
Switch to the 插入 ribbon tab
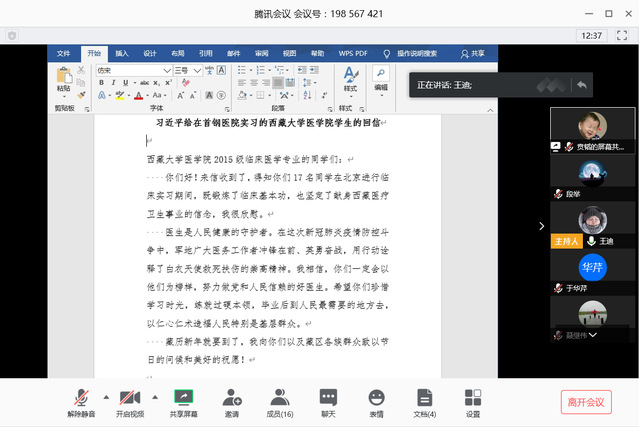pos(122,53)
